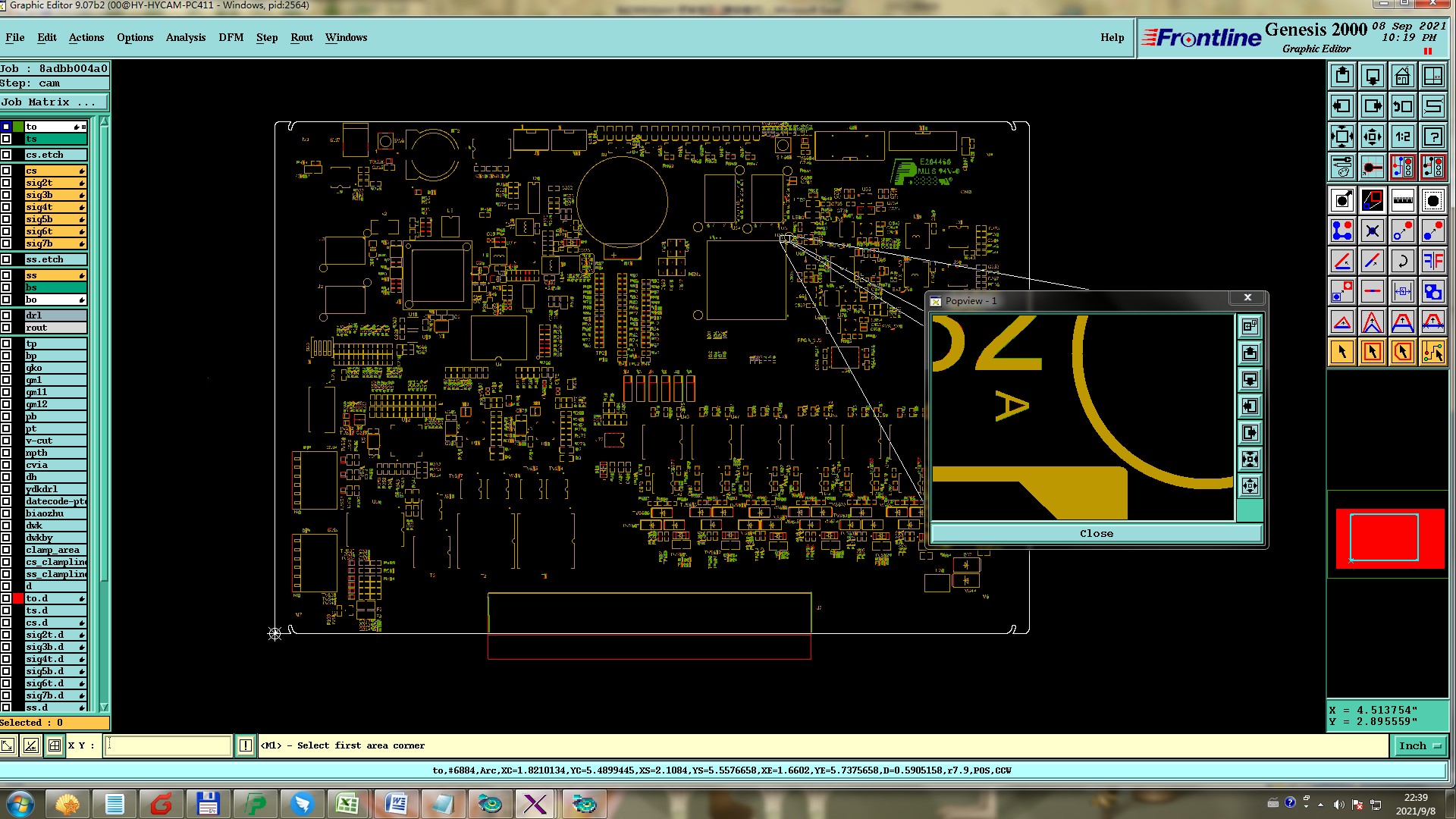Enable checkbox for cs.etch layer
This screenshot has width=1456, height=819.
6,155
